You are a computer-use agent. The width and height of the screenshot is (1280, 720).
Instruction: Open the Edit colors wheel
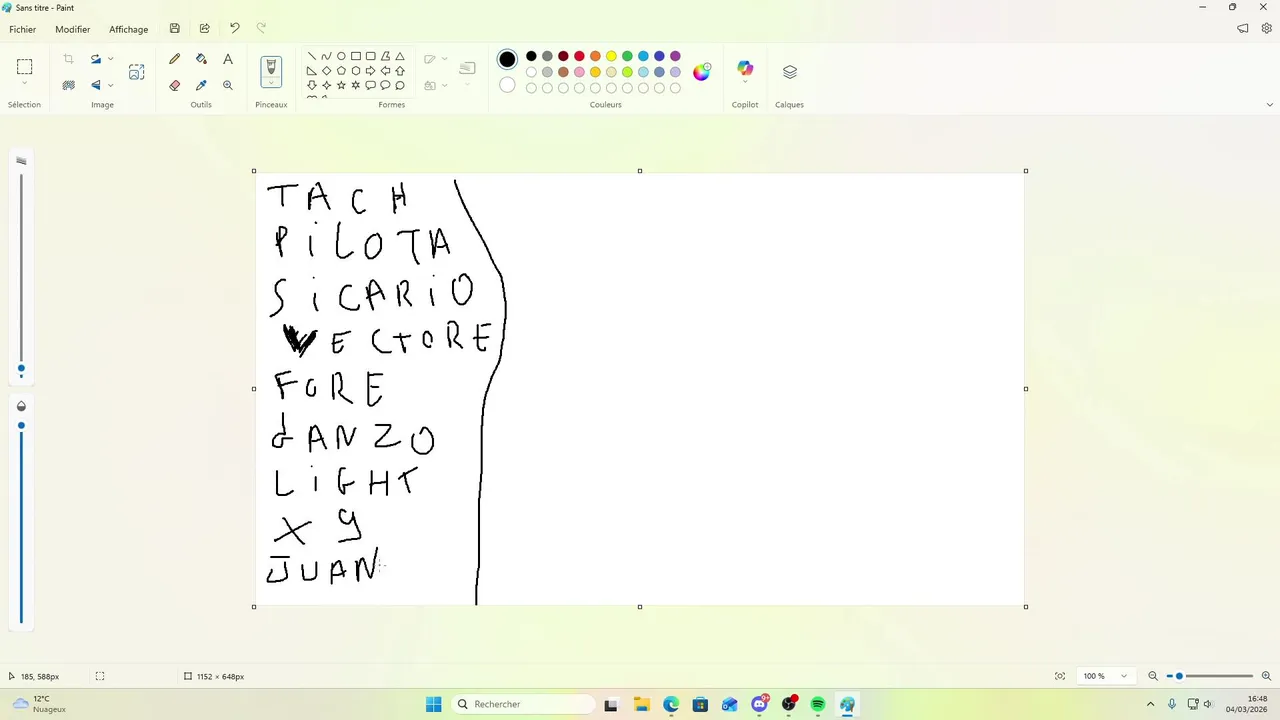pos(702,71)
